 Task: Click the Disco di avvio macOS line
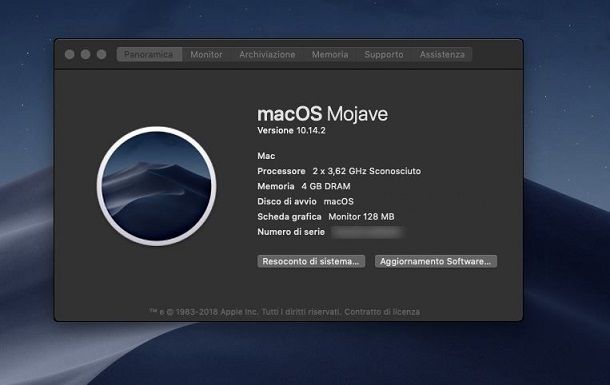305,201
